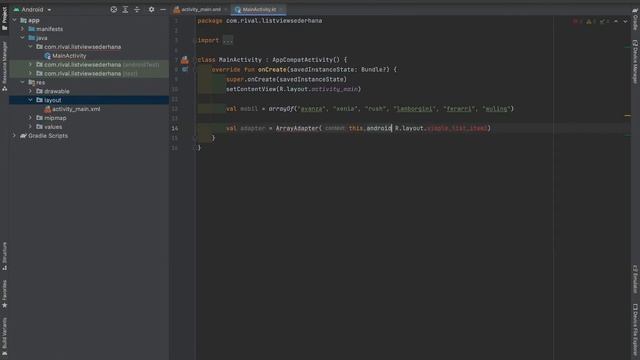The width and height of the screenshot is (640, 360).
Task: Open the Build Variants side tab
Action: click(x=4, y=337)
